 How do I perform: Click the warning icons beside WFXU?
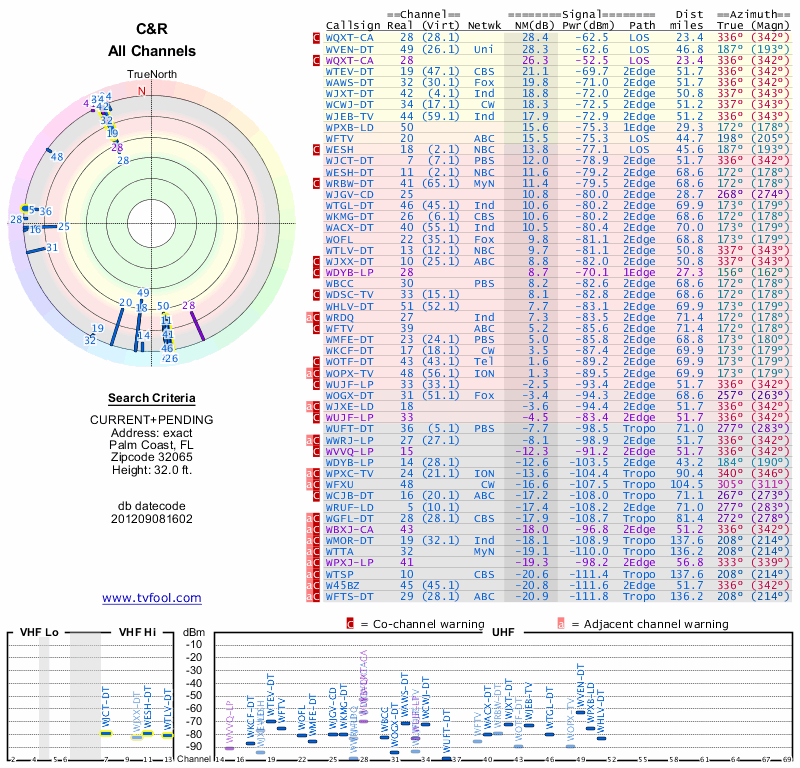(313, 483)
